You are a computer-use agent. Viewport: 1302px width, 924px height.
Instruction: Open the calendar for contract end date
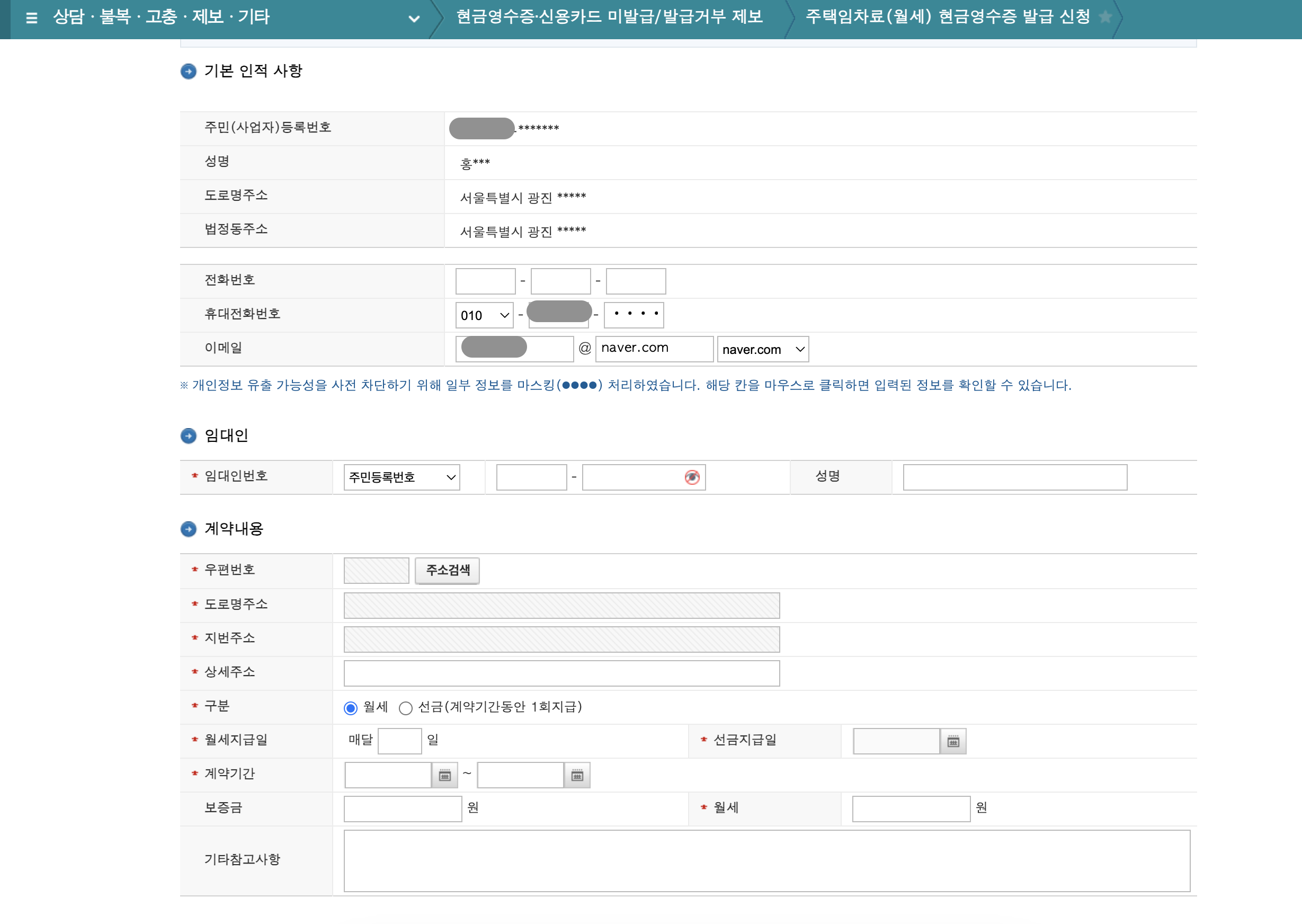tap(578, 775)
